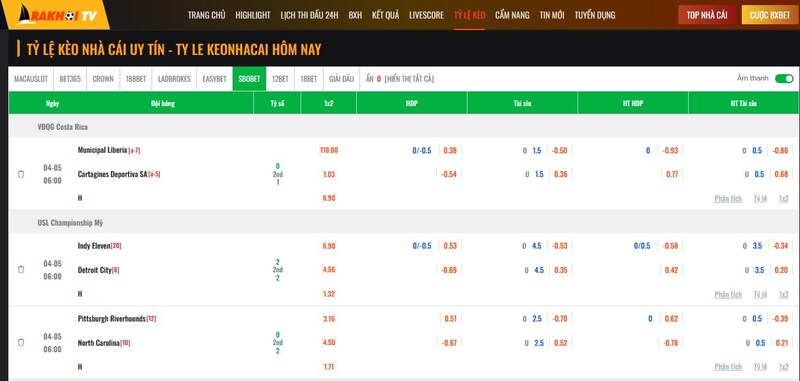Choose the LADBROKES odds tab
800x381 pixels.
[x=174, y=79]
